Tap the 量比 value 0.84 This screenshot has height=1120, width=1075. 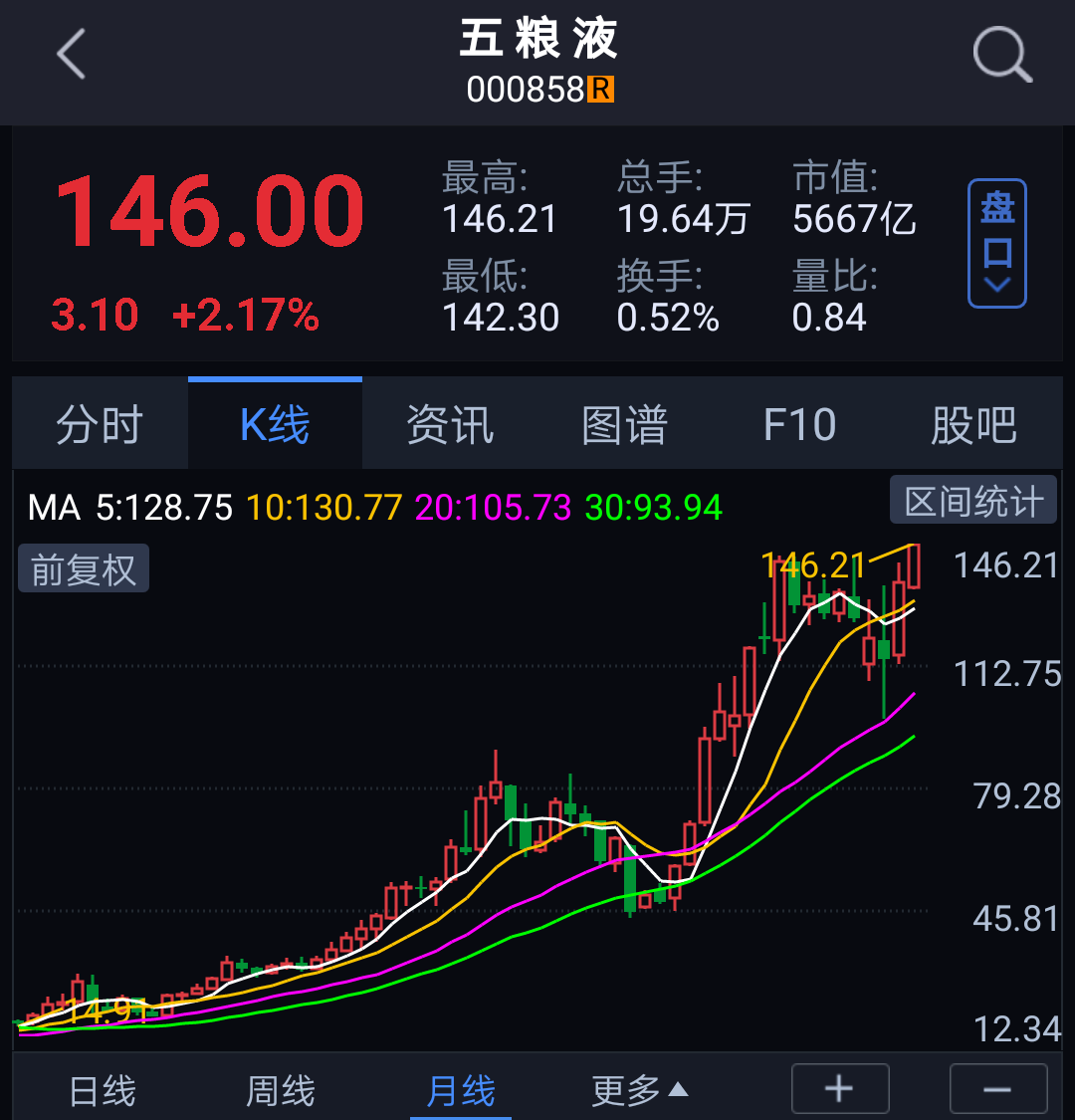[828, 318]
